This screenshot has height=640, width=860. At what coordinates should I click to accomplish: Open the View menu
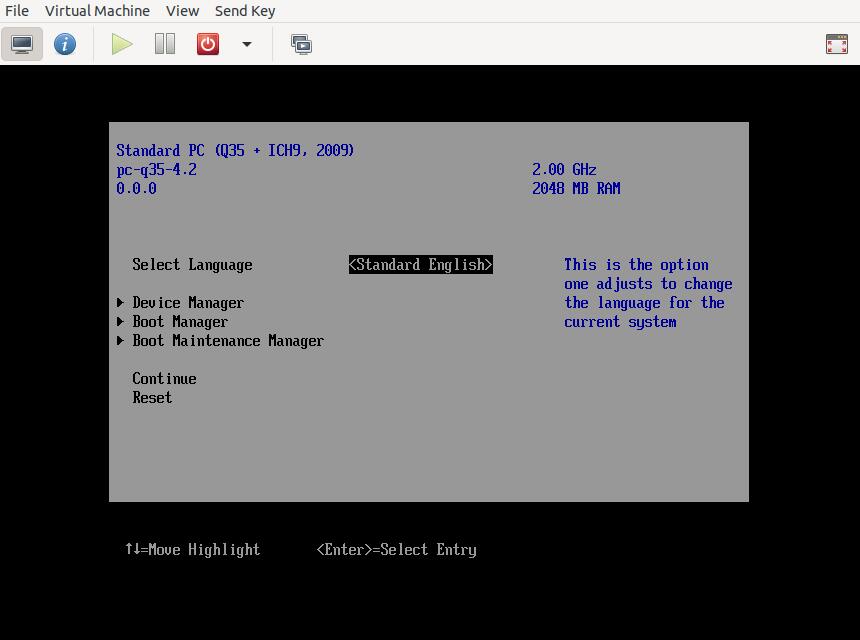(x=182, y=11)
